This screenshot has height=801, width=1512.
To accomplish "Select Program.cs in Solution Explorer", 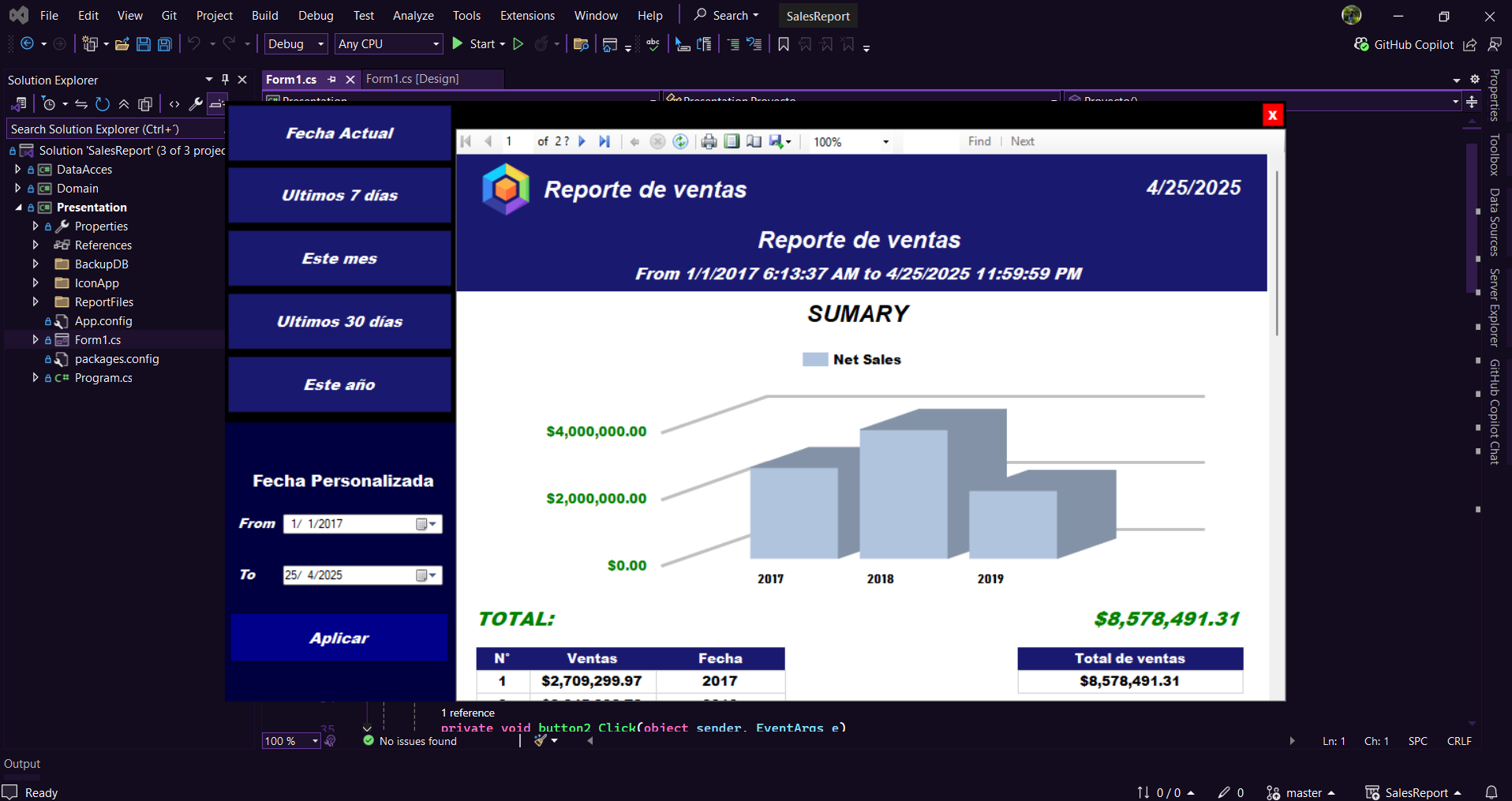I will pyautogui.click(x=103, y=378).
